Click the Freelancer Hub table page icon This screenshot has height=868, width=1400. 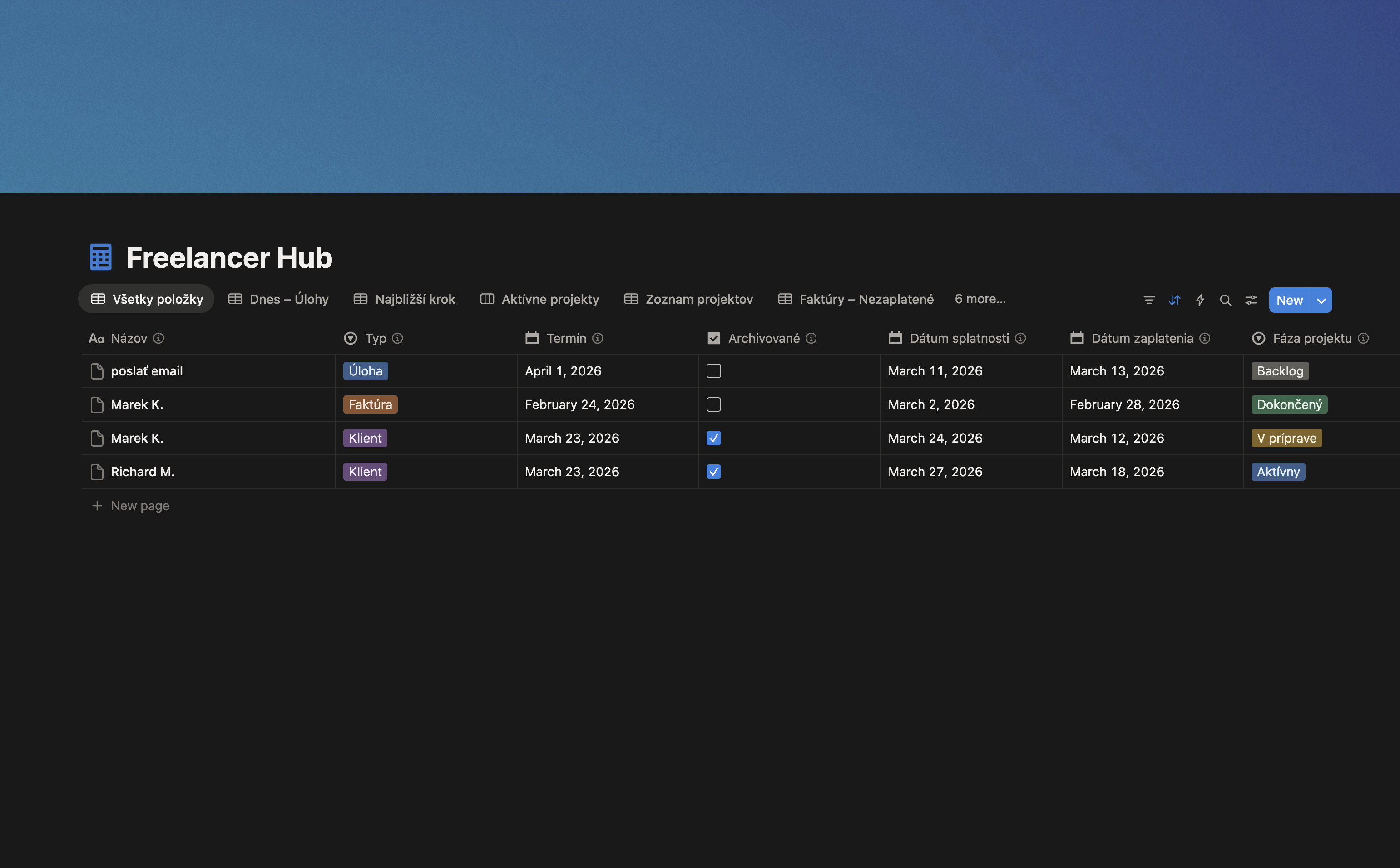pyautogui.click(x=100, y=256)
